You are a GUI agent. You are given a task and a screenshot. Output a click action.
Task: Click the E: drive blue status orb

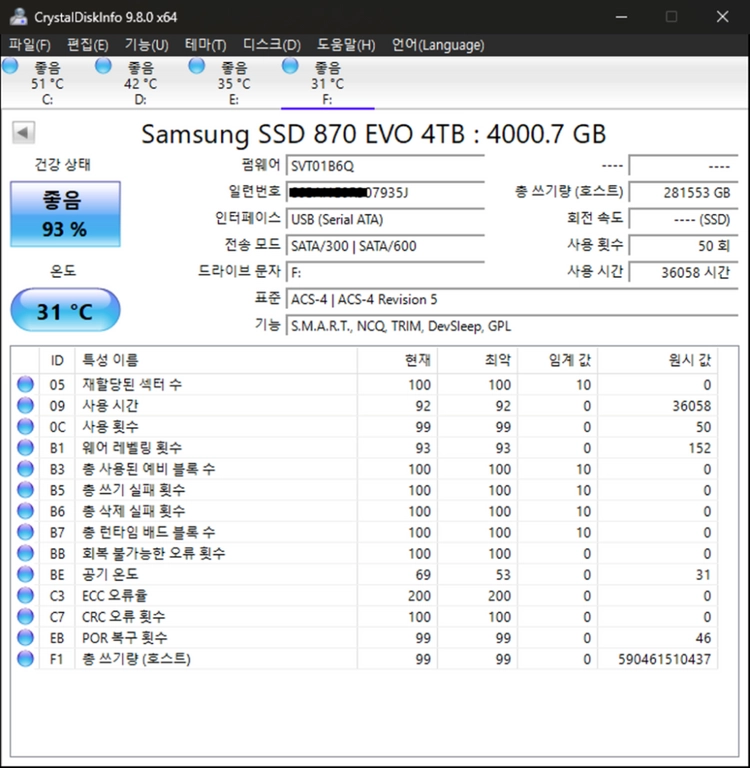pos(196,66)
